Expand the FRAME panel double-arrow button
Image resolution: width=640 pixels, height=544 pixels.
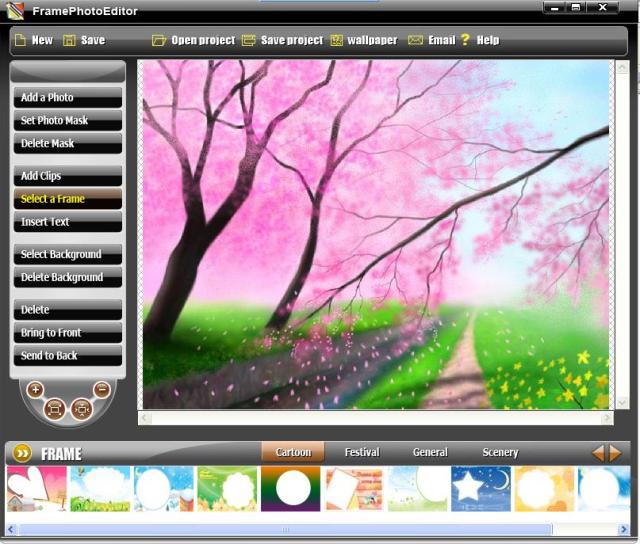[22, 453]
